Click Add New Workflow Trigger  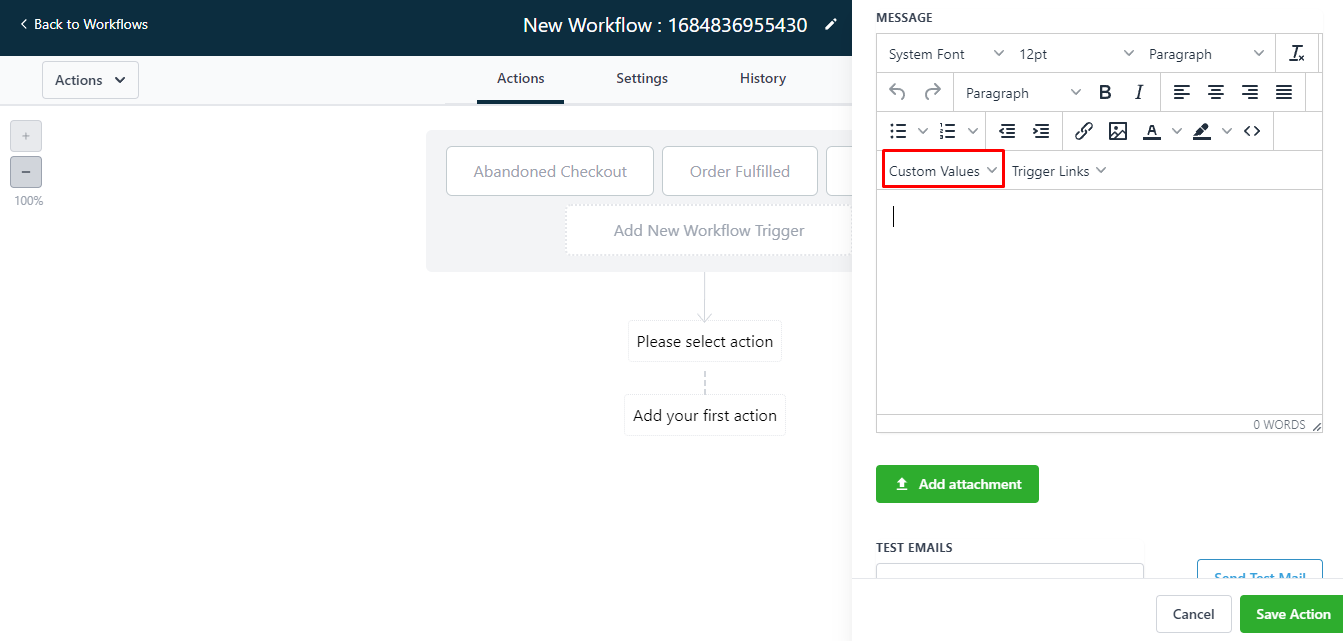[709, 230]
